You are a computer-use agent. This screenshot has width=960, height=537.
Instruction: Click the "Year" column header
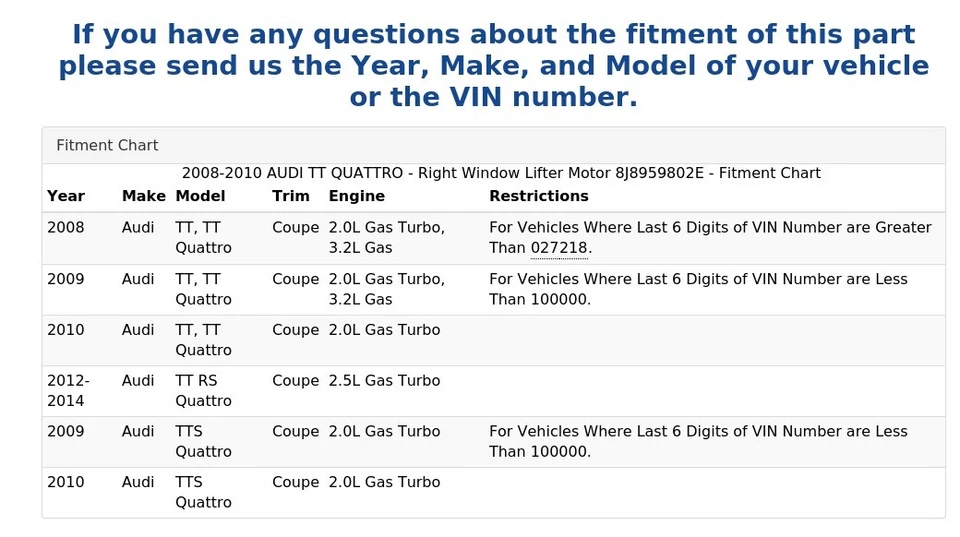pyautogui.click(x=66, y=196)
